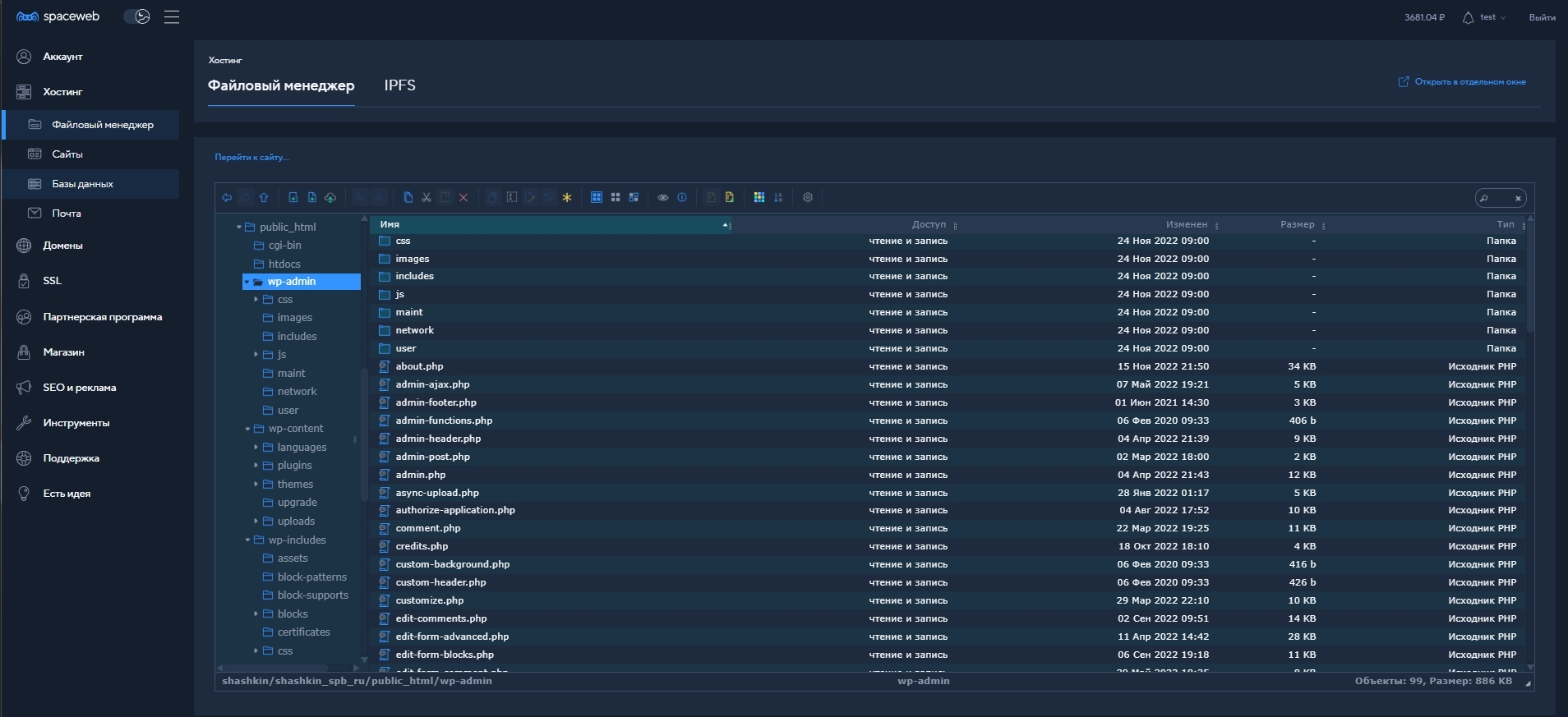This screenshot has height=717, width=1568.
Task: Click the sort A-Z toolbar icon
Action: (778, 198)
